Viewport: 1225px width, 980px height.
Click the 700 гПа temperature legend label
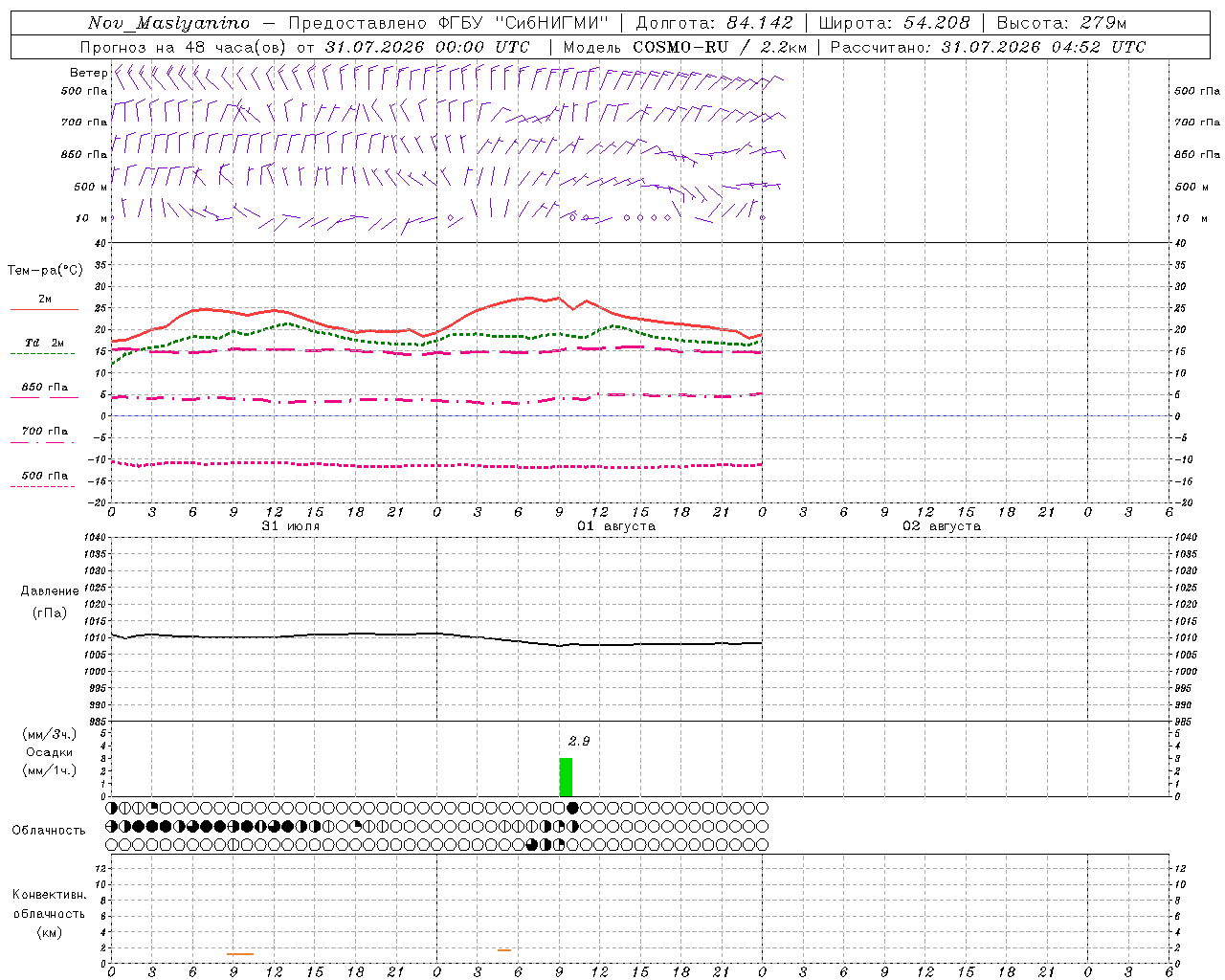coord(44,431)
